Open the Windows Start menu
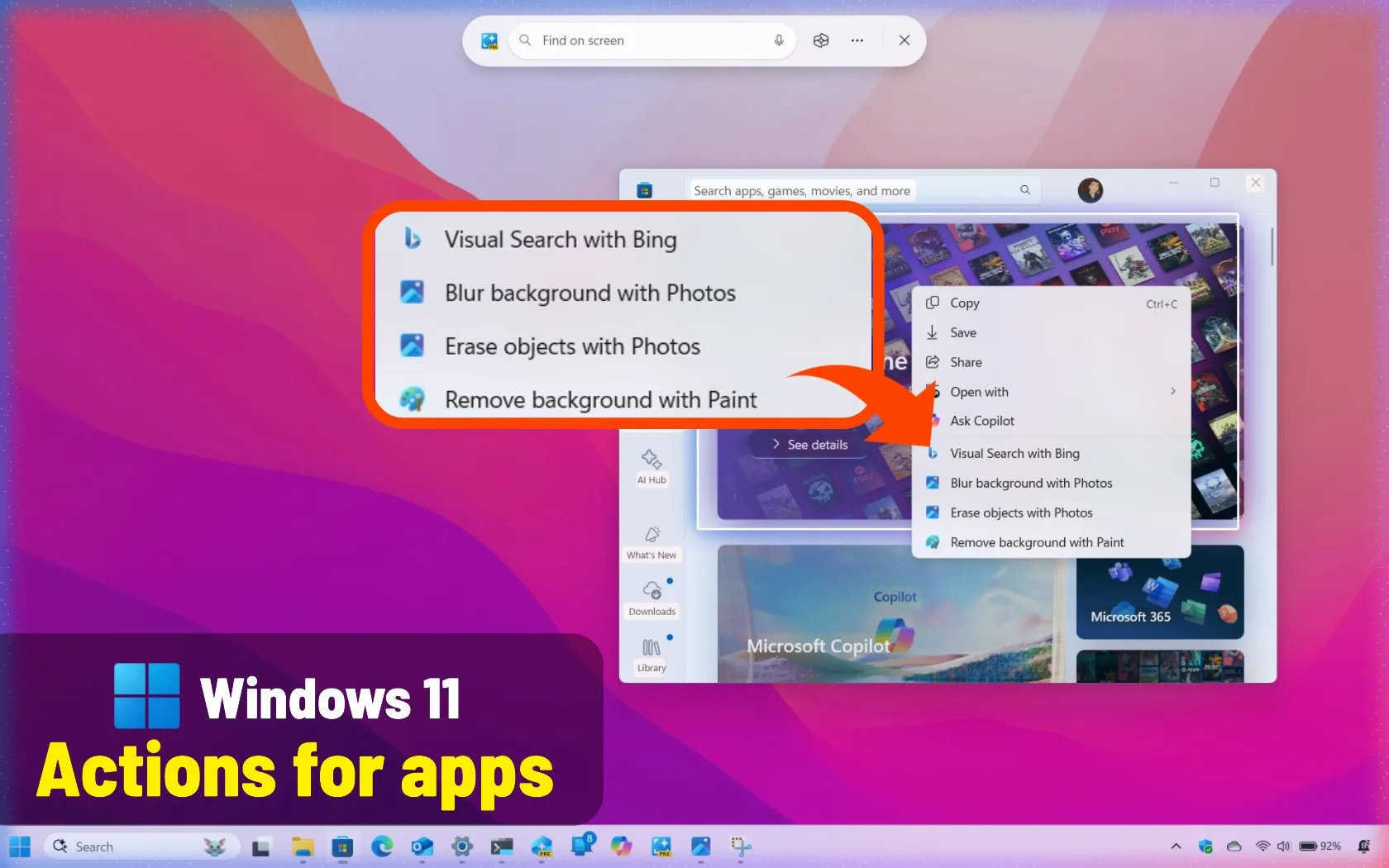 point(20,847)
